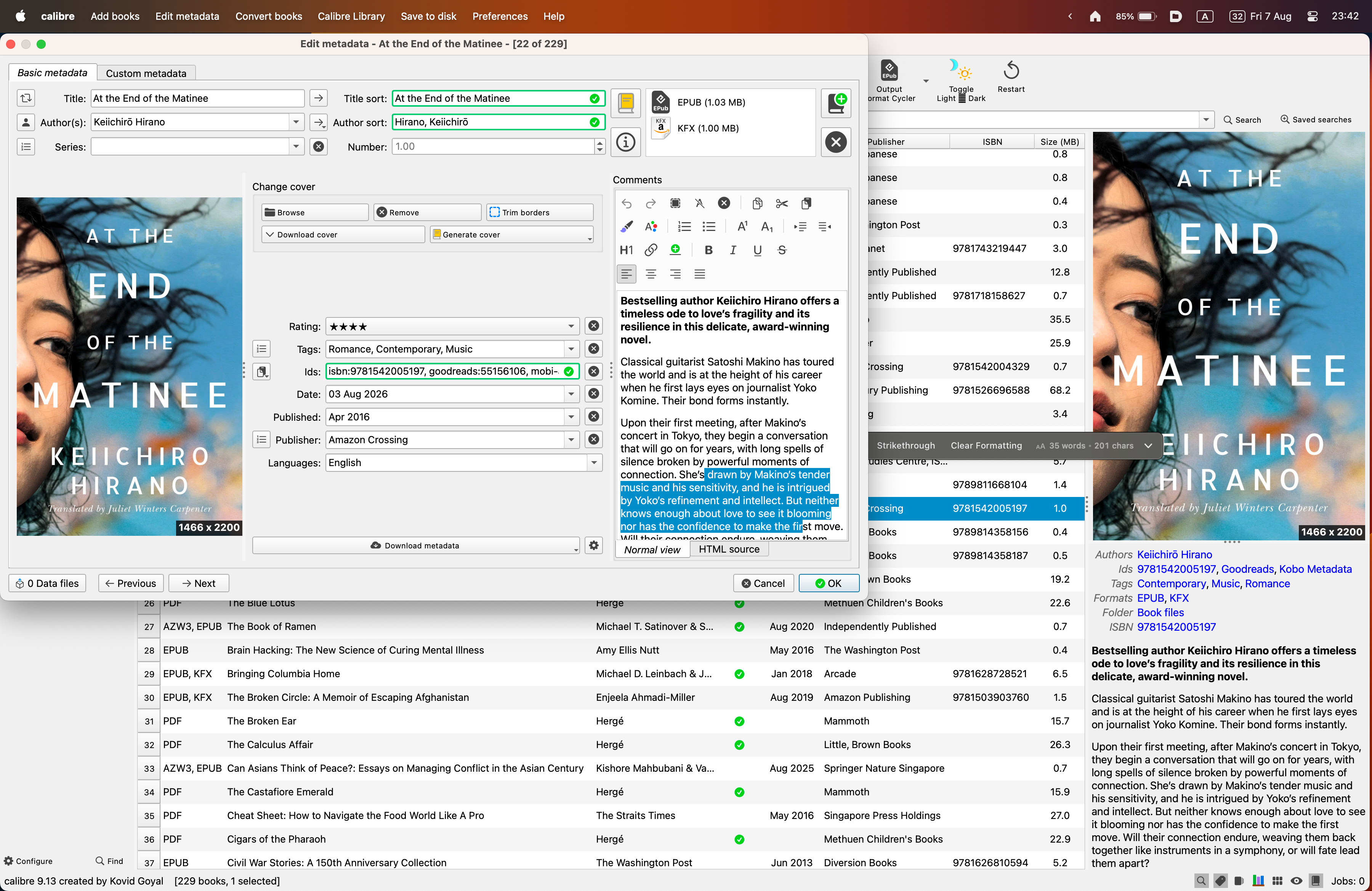The image size is (1372, 891).
Task: Insert a separator using green plus icon
Action: 675,250
